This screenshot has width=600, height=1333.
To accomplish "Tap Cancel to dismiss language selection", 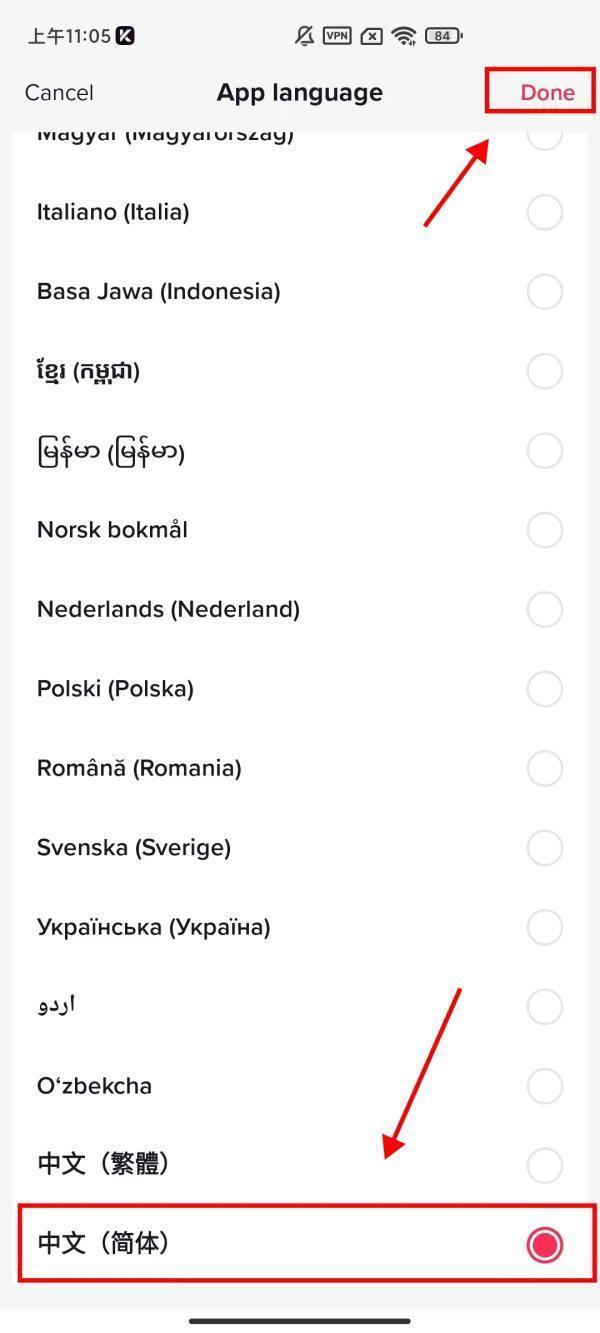I will pos(59,92).
